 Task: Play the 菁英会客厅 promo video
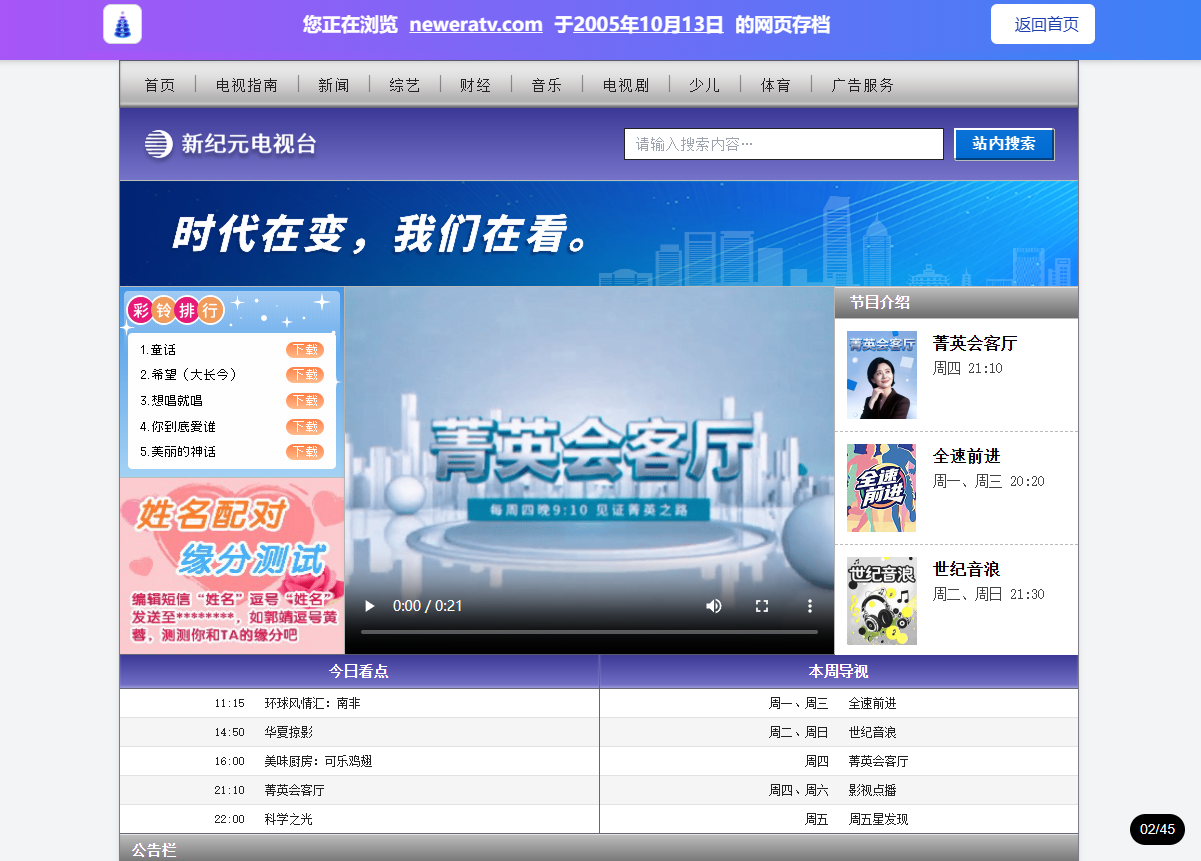369,606
